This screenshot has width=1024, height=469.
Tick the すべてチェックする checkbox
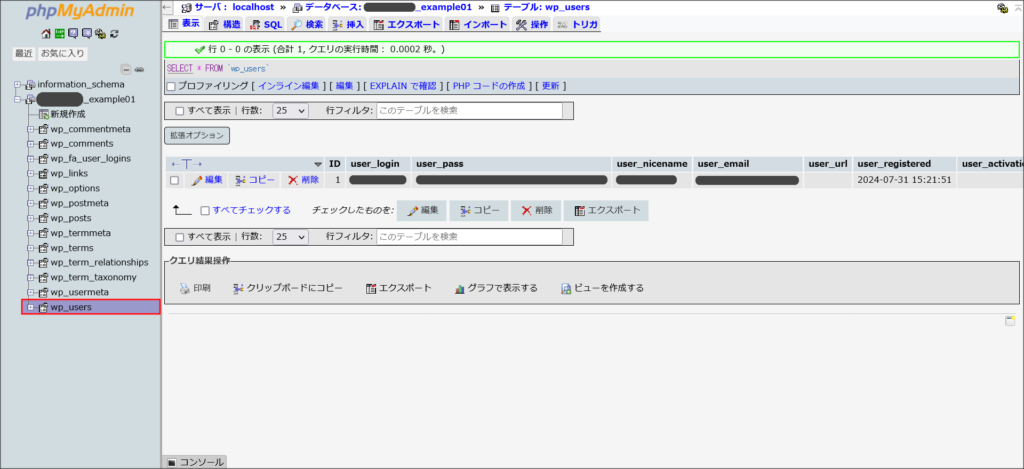[205, 211]
